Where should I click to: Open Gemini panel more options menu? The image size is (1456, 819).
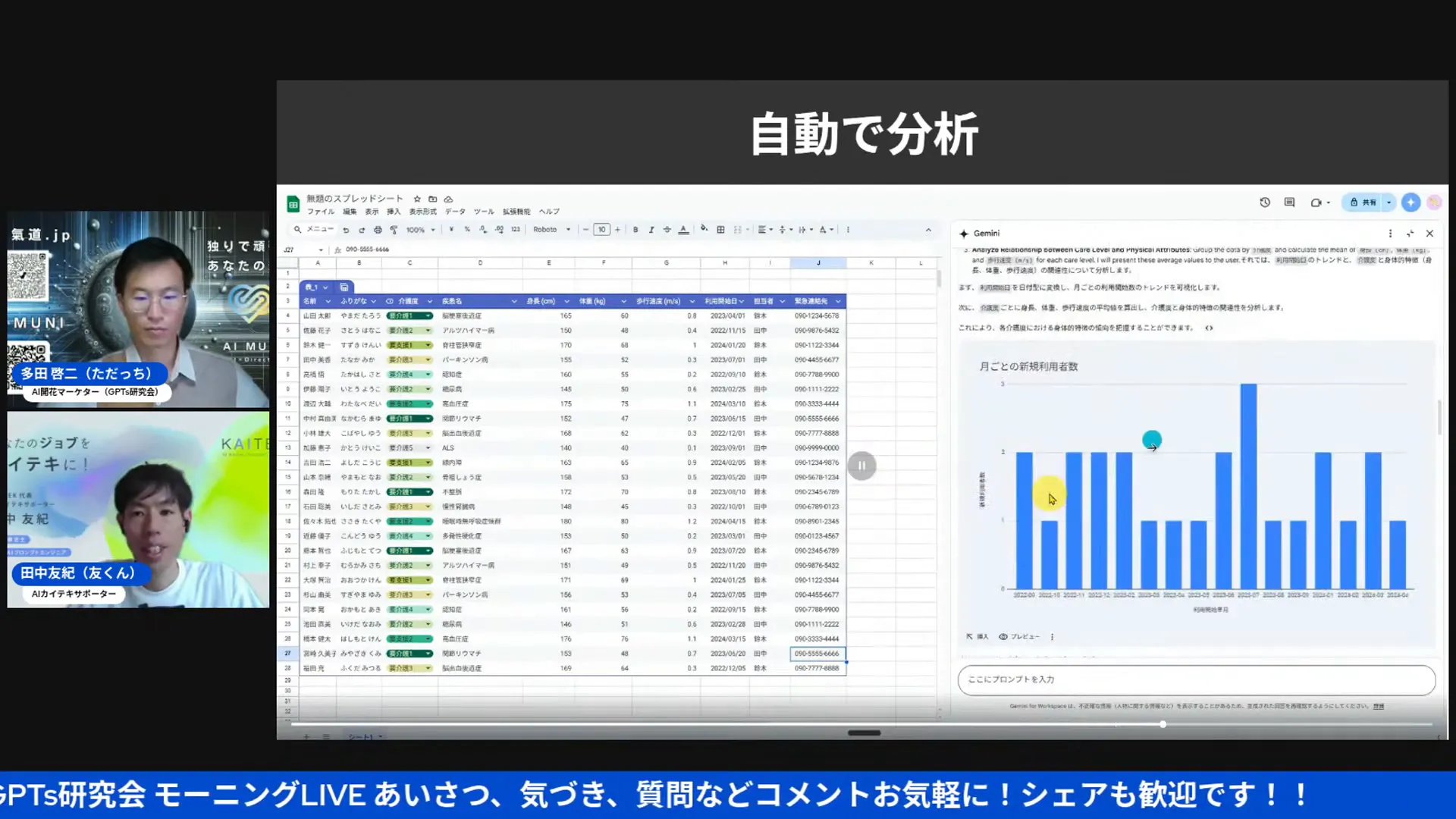[1390, 234]
